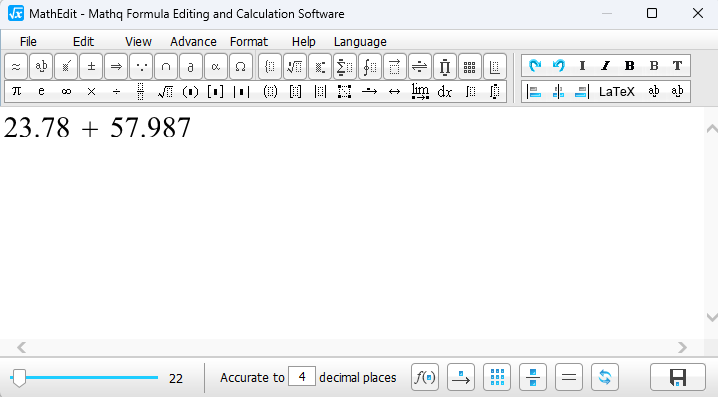
Task: Toggle the heavy bold B style
Action: (630, 66)
